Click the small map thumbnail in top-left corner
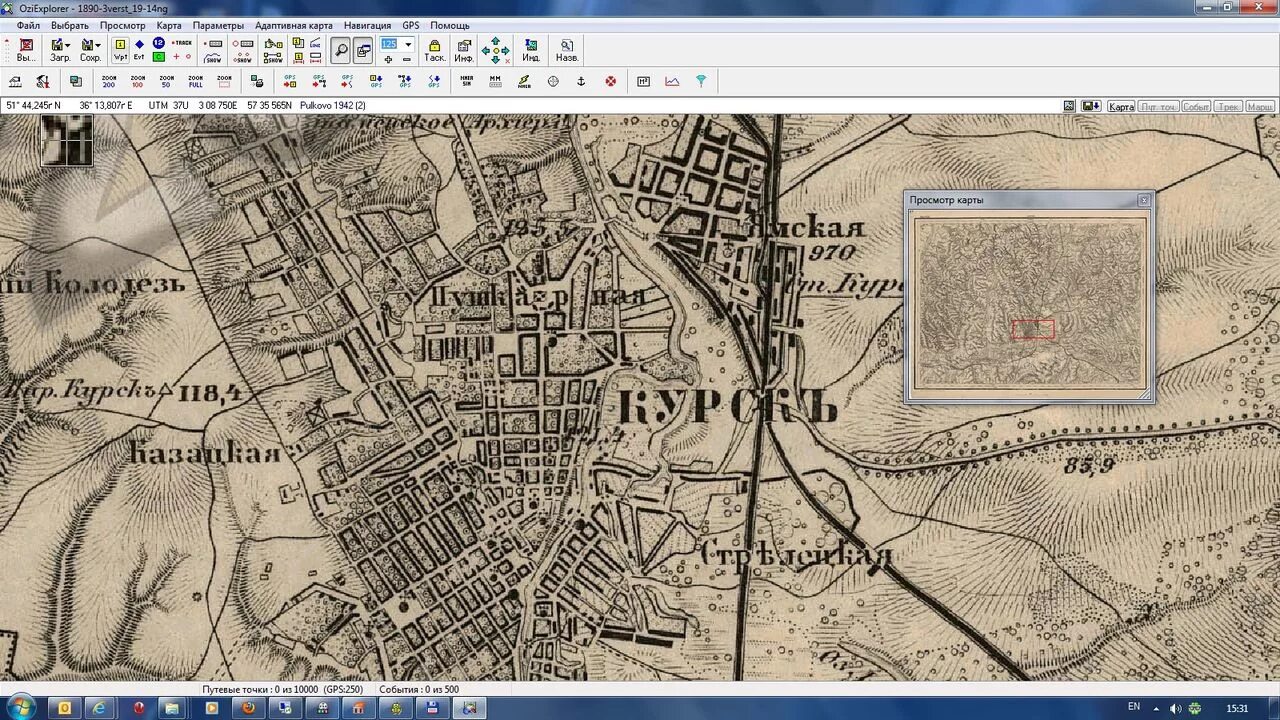1280x720 pixels. click(66, 140)
